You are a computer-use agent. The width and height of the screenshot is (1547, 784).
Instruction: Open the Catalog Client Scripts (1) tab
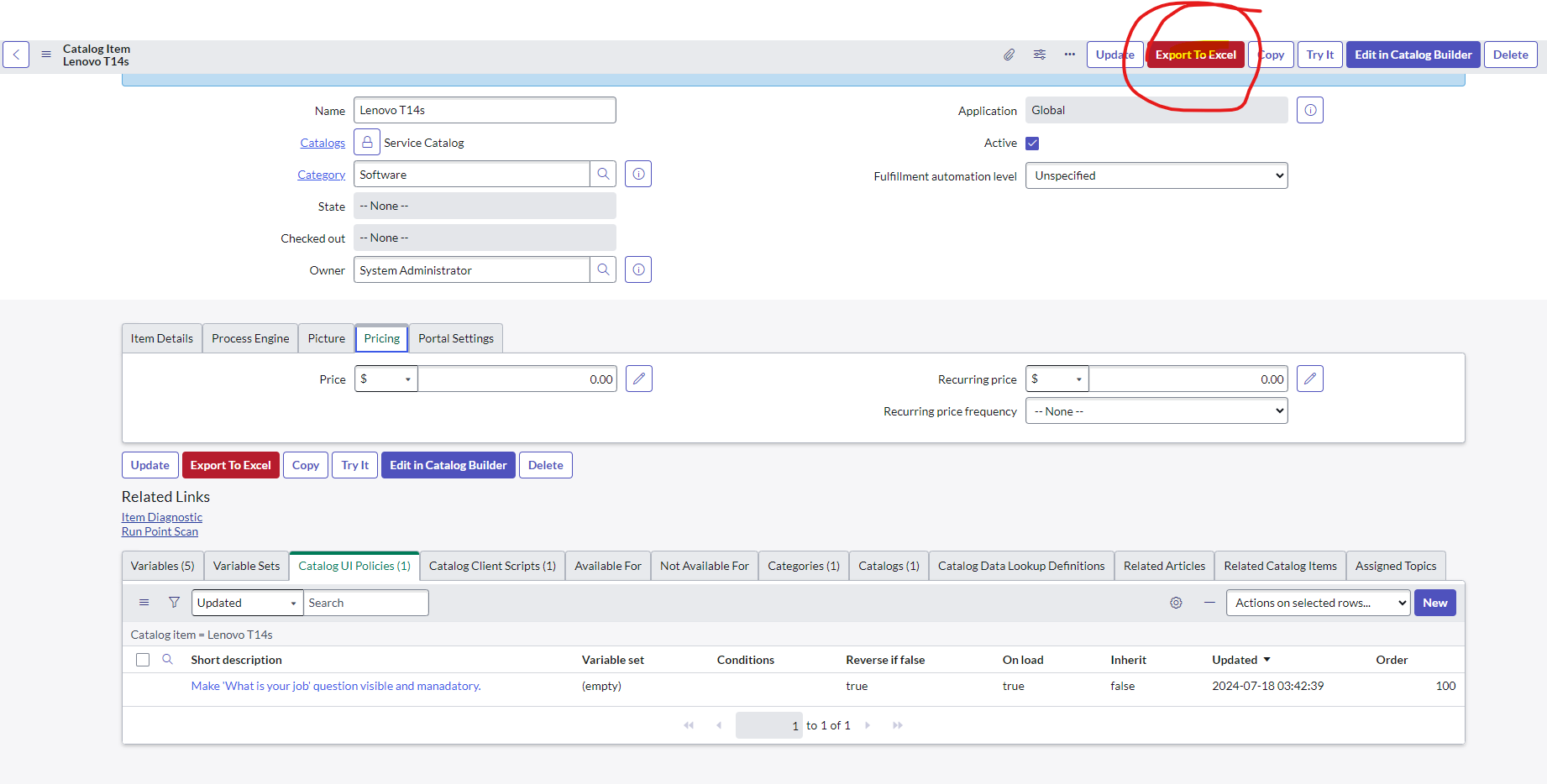click(492, 566)
